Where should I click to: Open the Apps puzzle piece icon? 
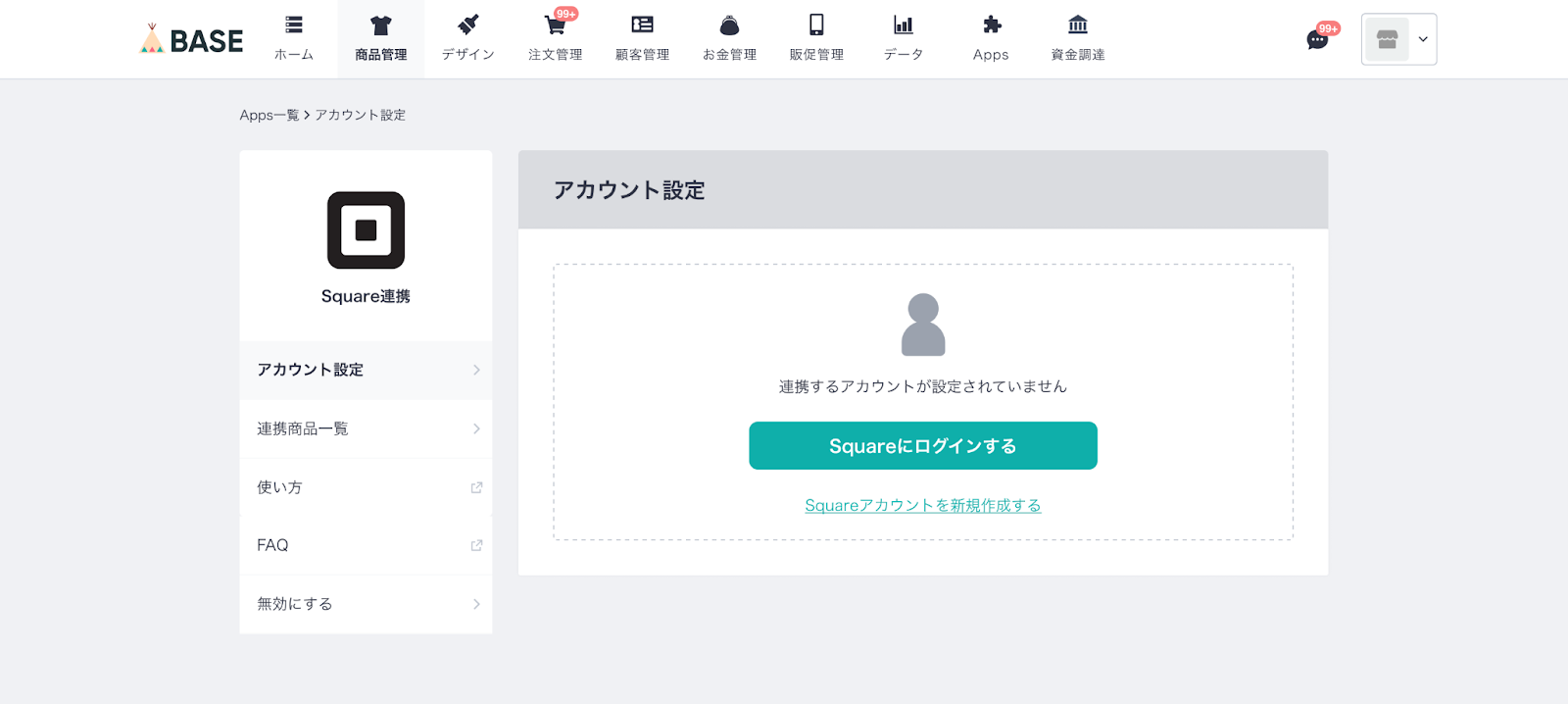coord(992,25)
